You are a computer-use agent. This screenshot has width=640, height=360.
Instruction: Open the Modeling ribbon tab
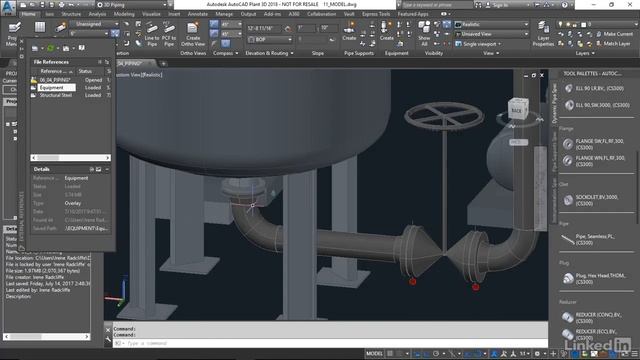[x=124, y=14]
